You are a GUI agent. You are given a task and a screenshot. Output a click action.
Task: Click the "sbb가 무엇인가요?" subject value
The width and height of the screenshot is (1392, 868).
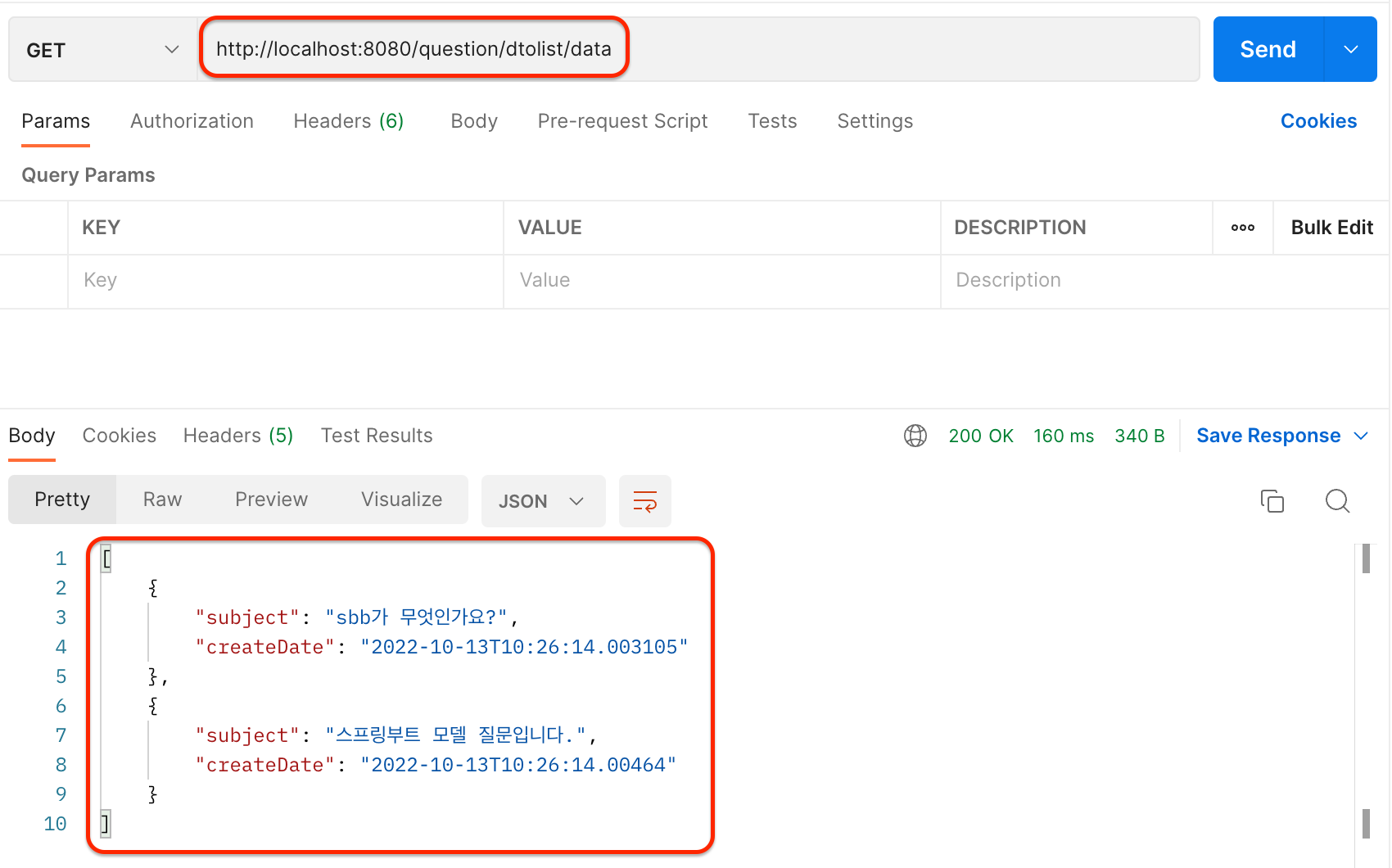[416, 617]
